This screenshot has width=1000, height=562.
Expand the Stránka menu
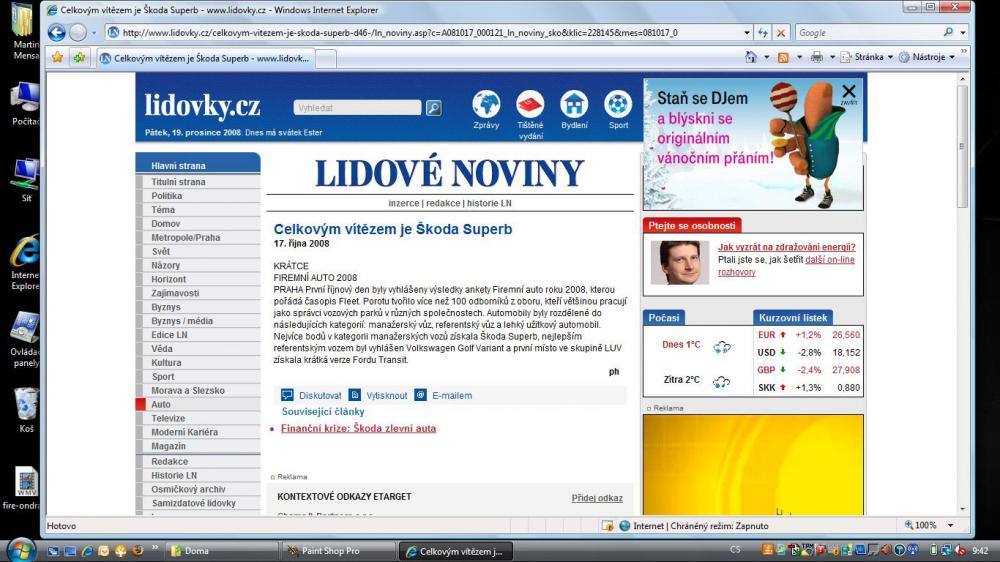pyautogui.click(x=867, y=57)
